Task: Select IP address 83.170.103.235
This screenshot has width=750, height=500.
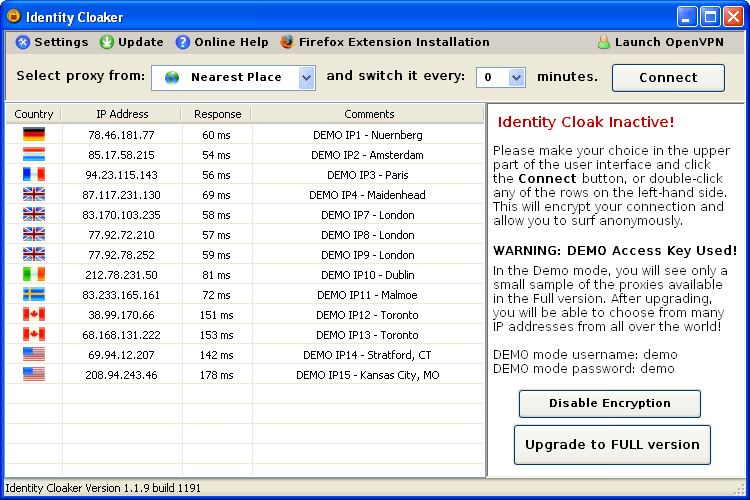Action: [x=121, y=215]
